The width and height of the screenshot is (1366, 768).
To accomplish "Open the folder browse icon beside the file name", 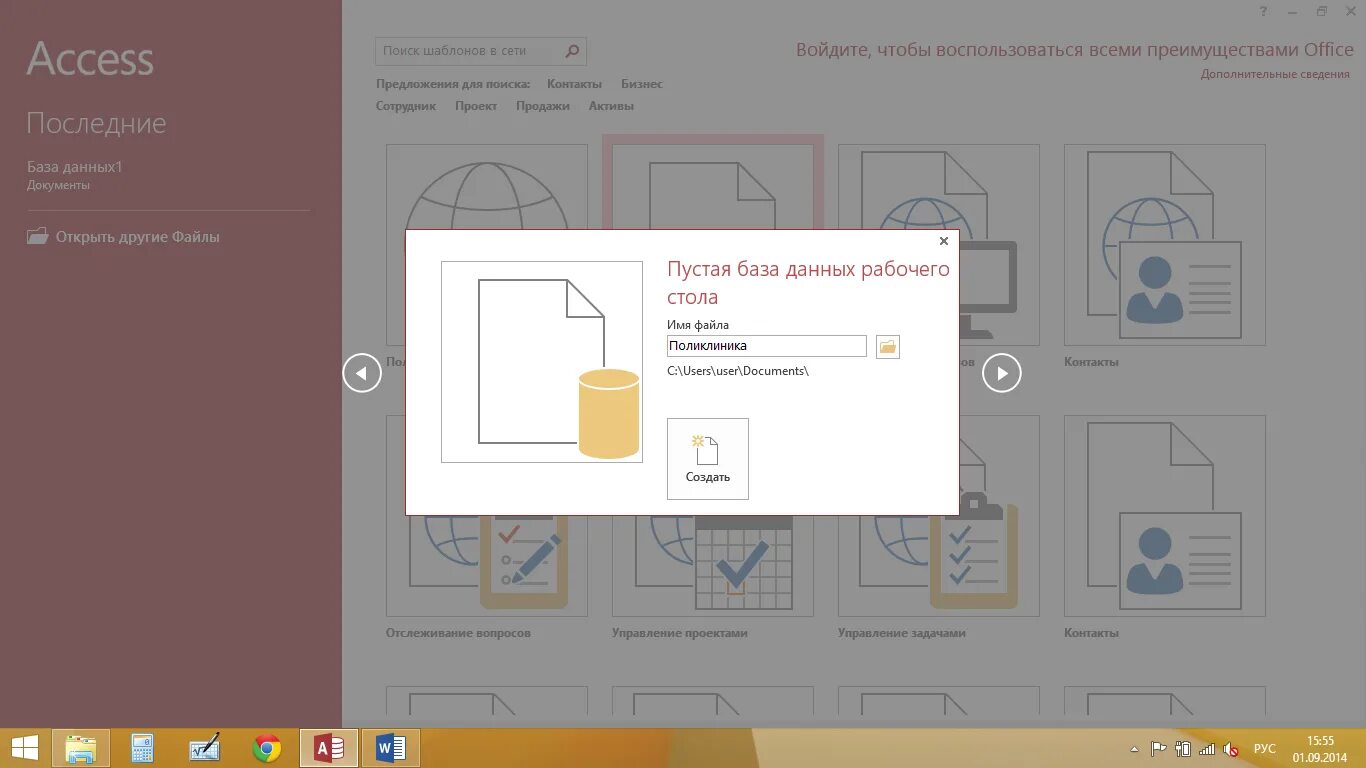I will point(888,346).
